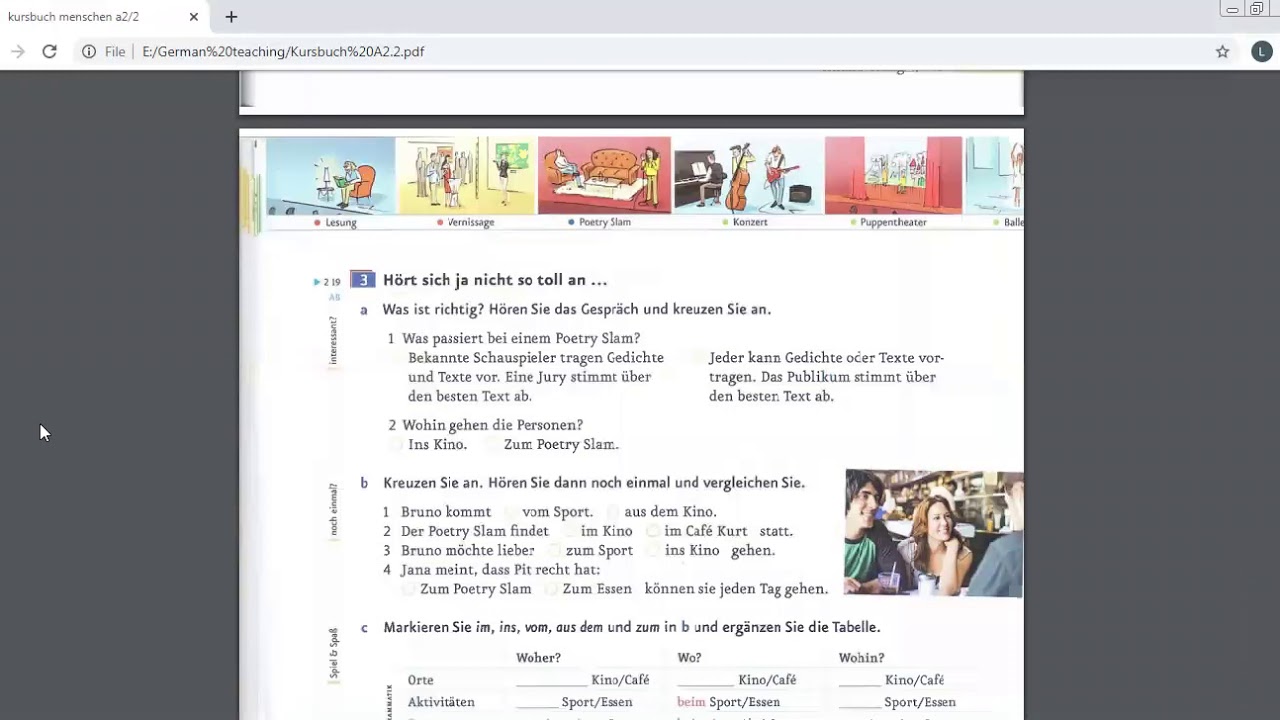Click the café photo of two people

[934, 533]
